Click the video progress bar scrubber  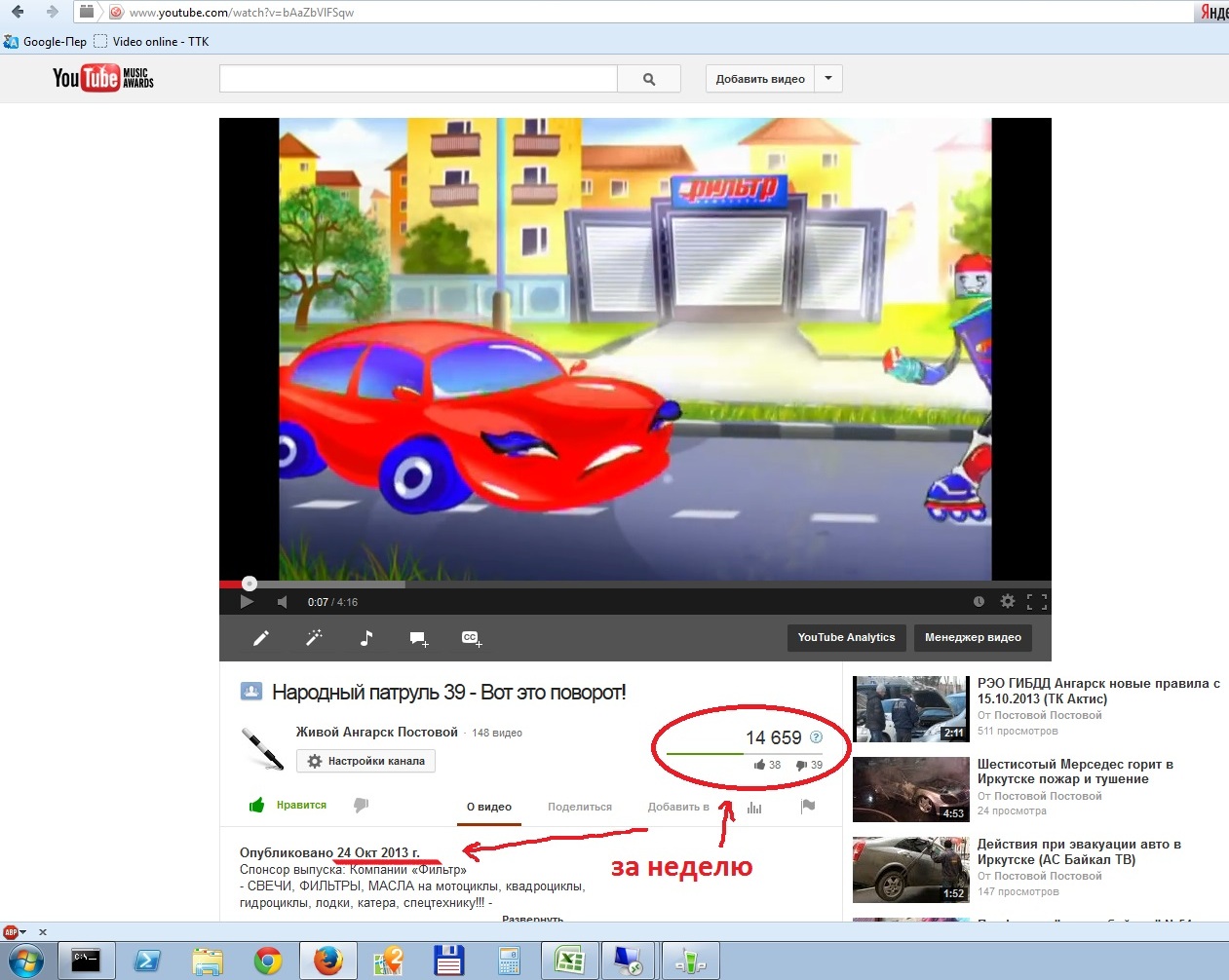point(250,584)
